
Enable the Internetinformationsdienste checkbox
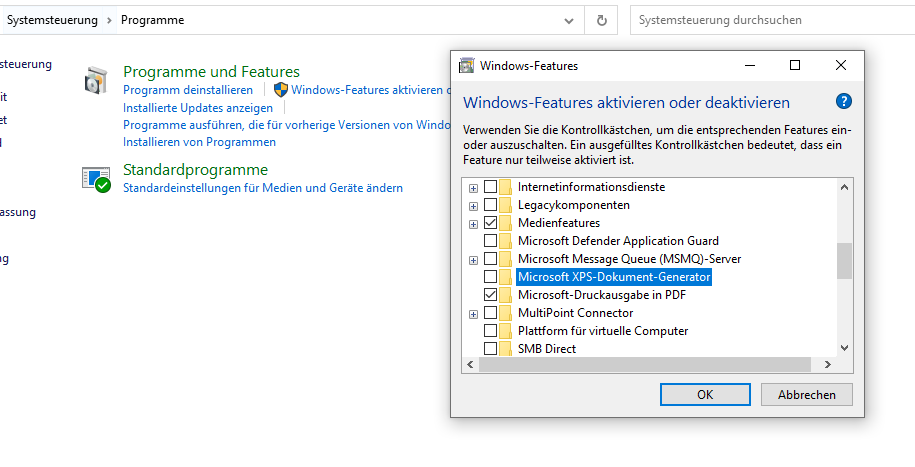[x=490, y=187]
